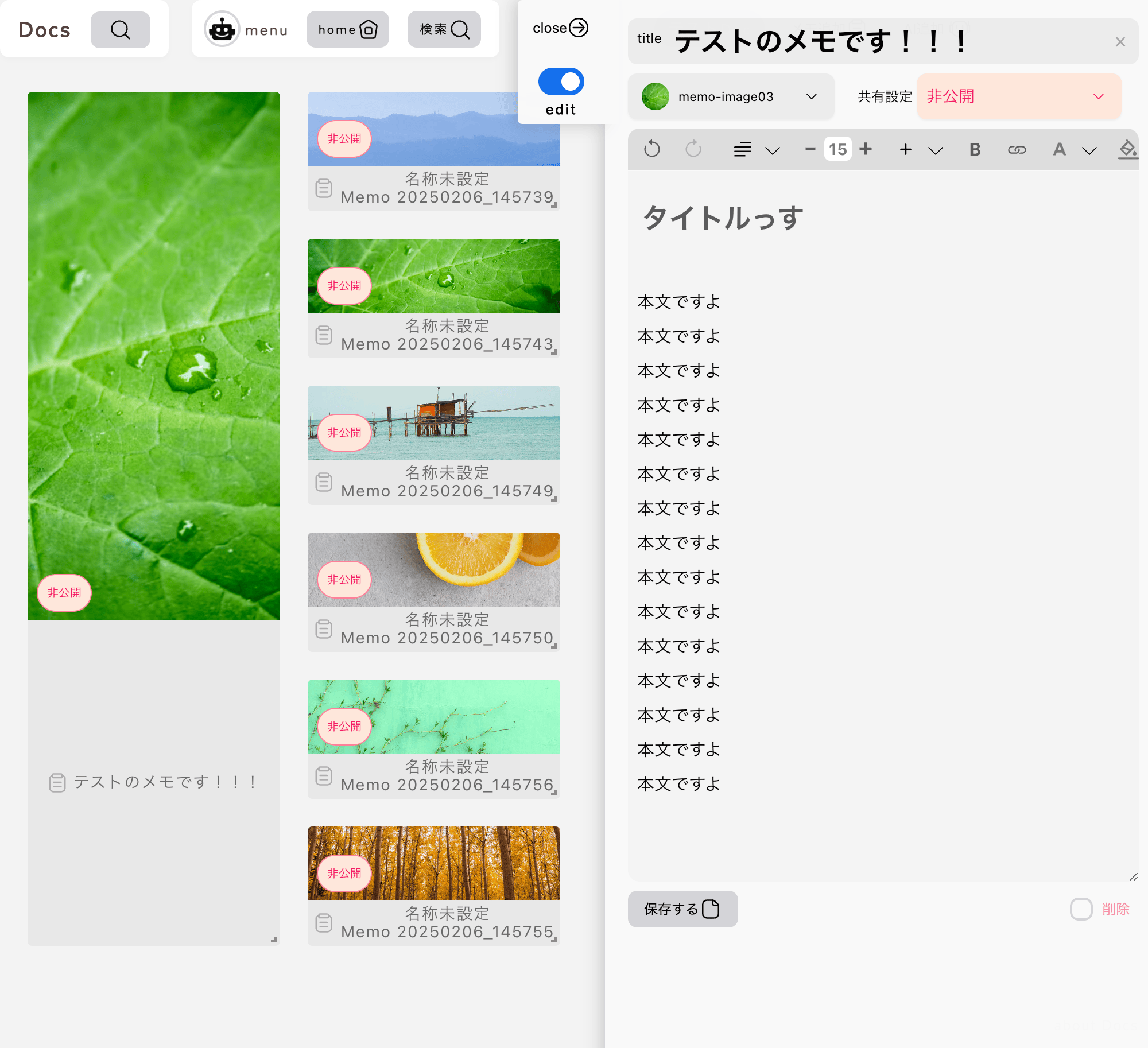
Task: Insert a link using chain icon
Action: (x=1017, y=150)
